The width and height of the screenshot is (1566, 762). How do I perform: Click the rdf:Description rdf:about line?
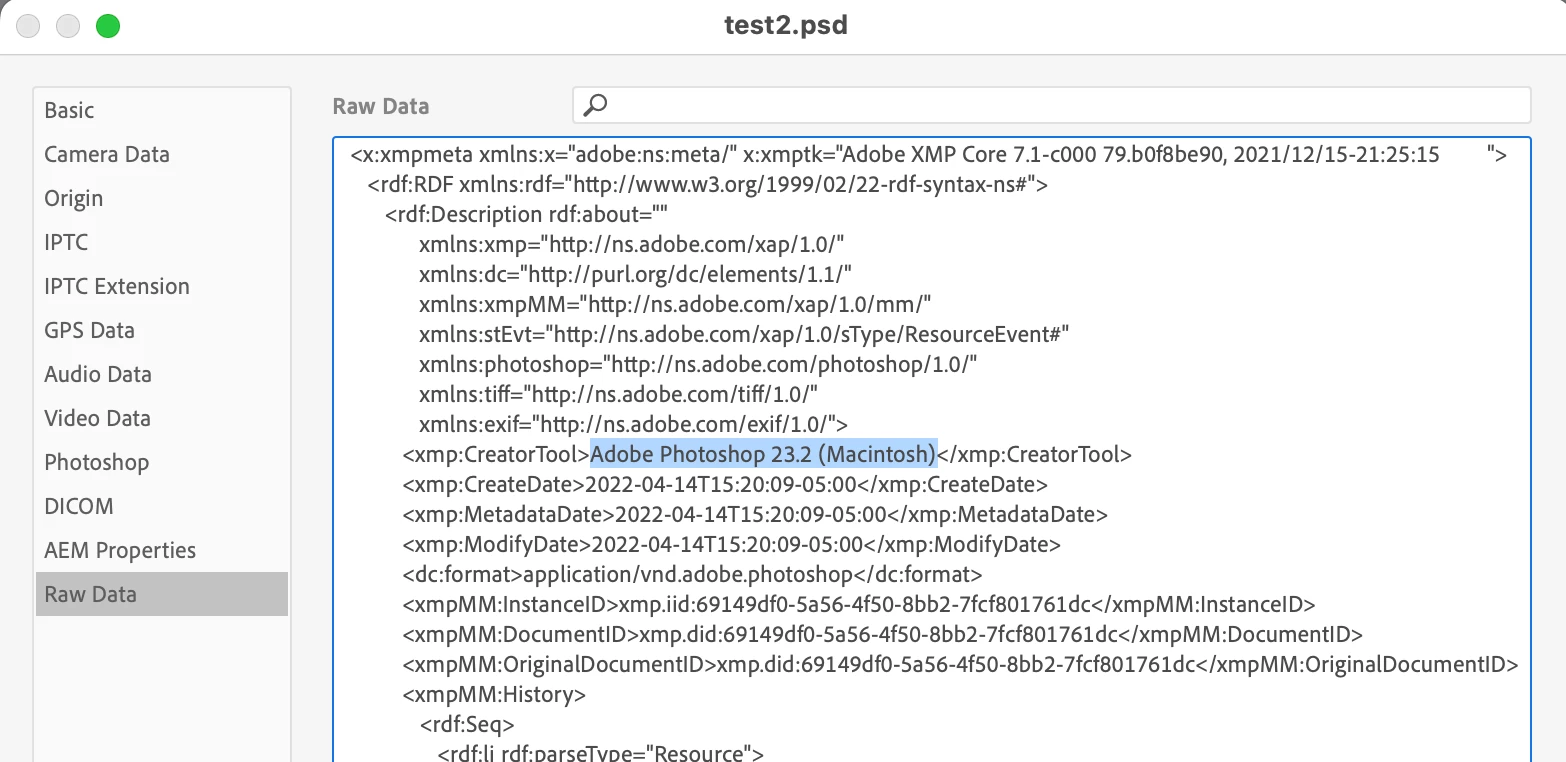point(526,215)
